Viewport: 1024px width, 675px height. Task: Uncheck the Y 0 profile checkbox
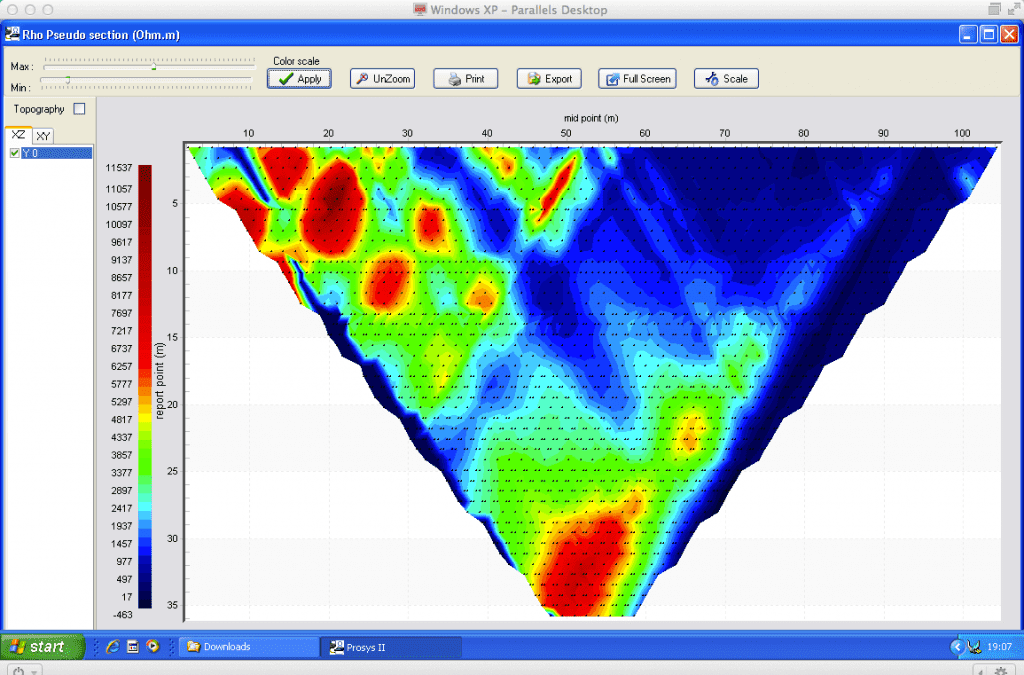pos(15,153)
